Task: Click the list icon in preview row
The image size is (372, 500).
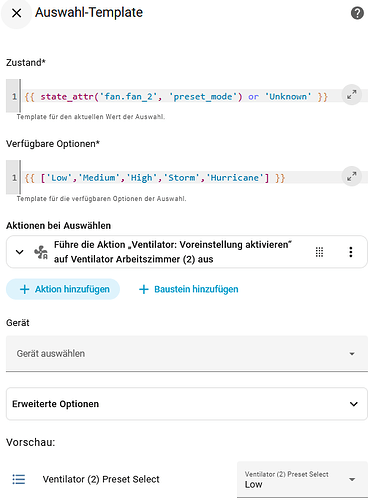Action: [19, 479]
